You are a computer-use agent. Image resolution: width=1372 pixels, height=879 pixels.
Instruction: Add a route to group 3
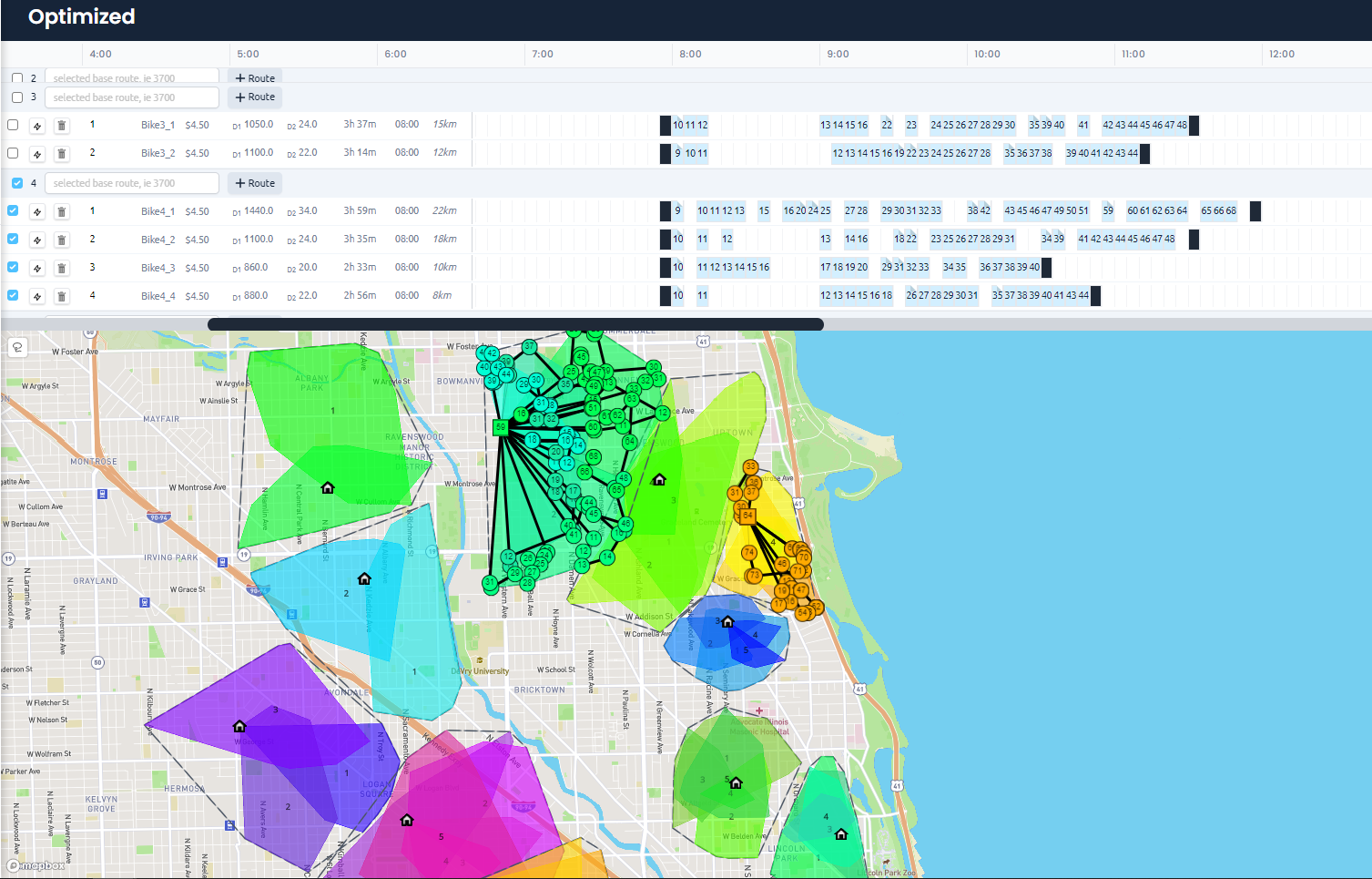click(255, 97)
